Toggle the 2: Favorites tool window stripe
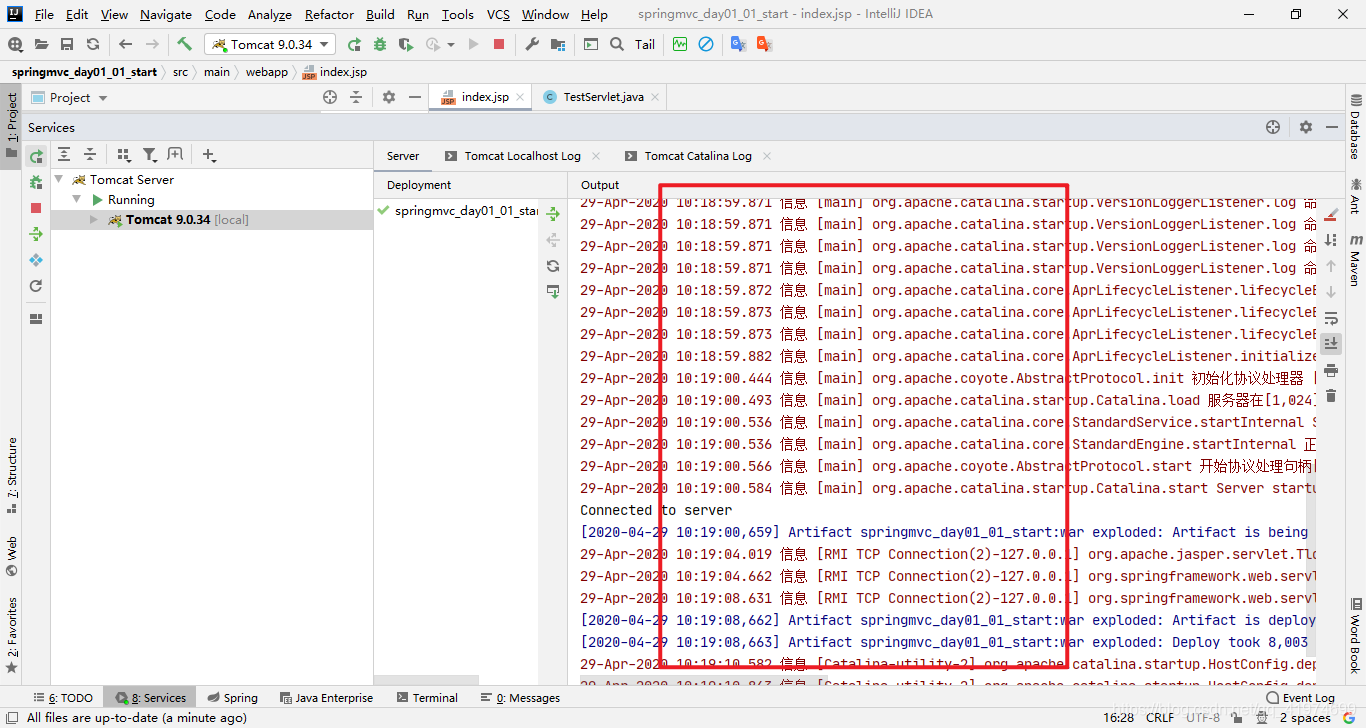 coord(11,634)
